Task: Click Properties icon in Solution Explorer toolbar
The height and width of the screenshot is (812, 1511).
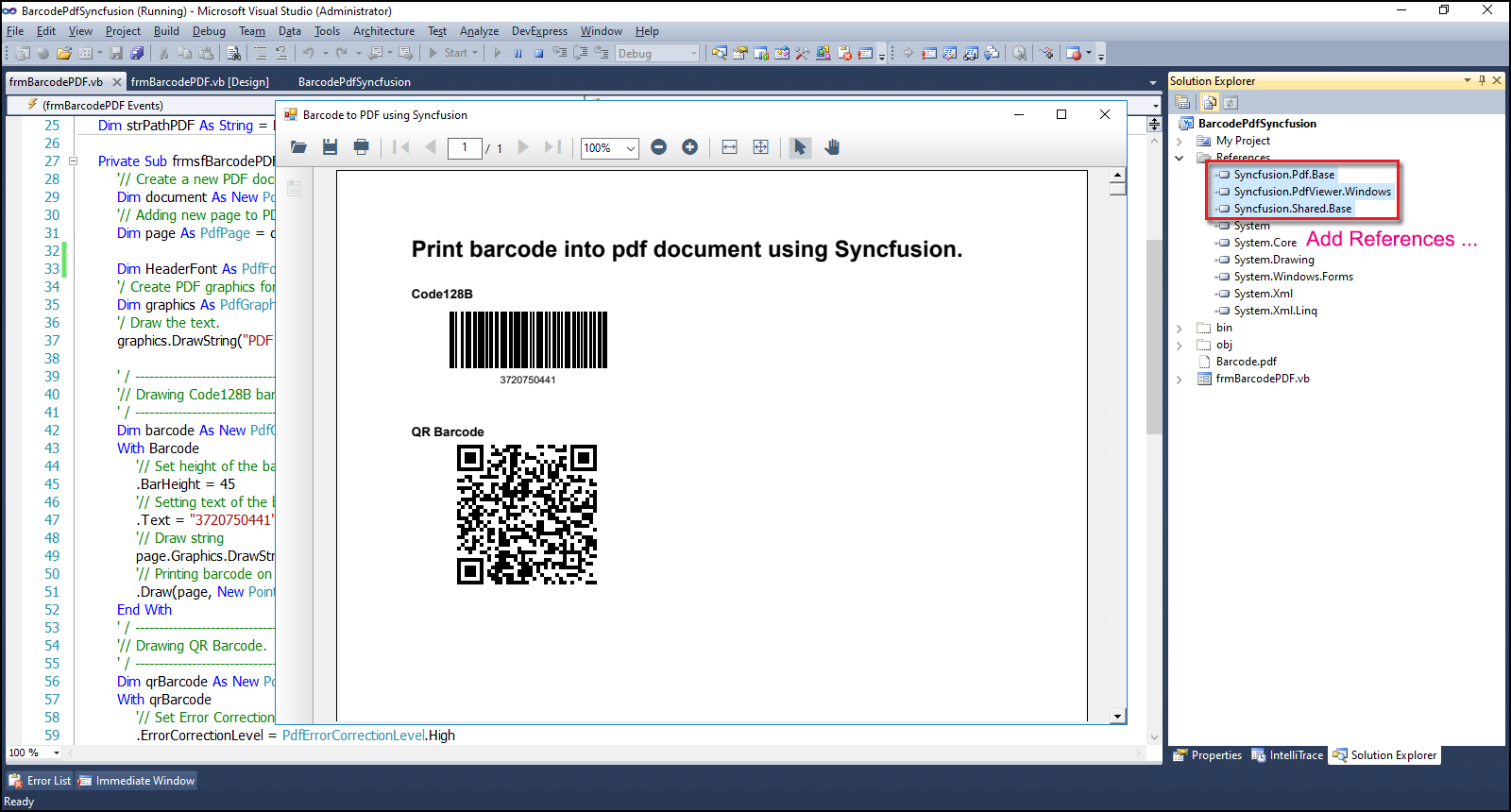Action: (x=1182, y=102)
